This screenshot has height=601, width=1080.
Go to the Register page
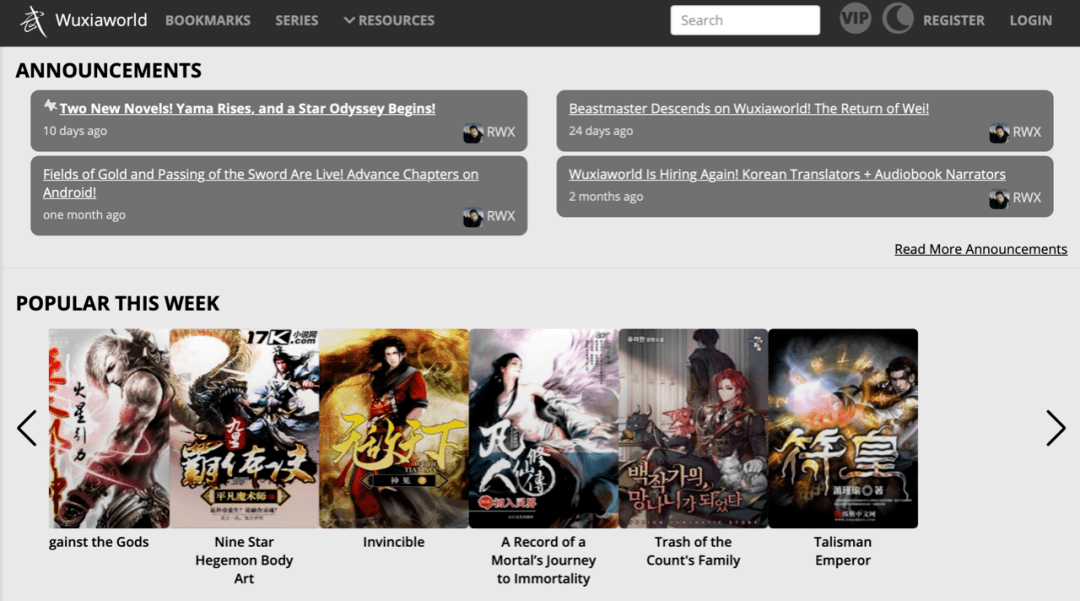click(x=953, y=21)
